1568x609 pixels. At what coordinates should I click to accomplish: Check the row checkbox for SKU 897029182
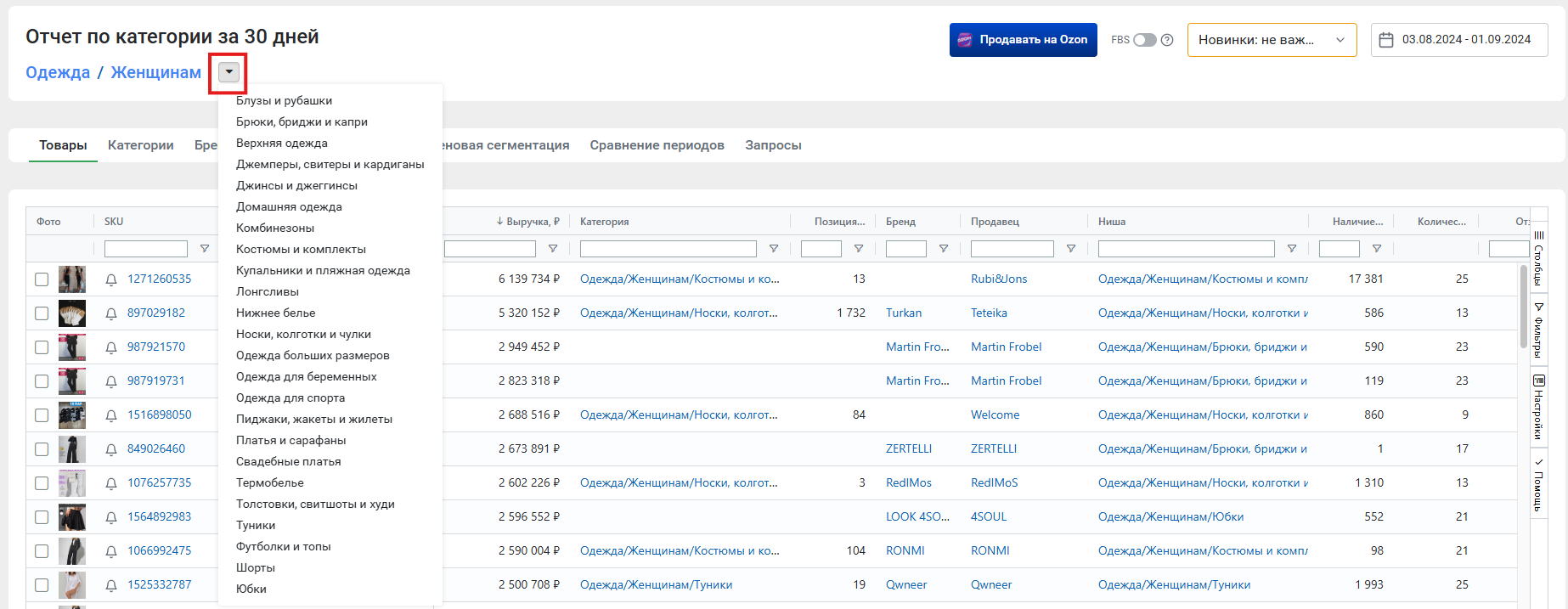click(42, 313)
